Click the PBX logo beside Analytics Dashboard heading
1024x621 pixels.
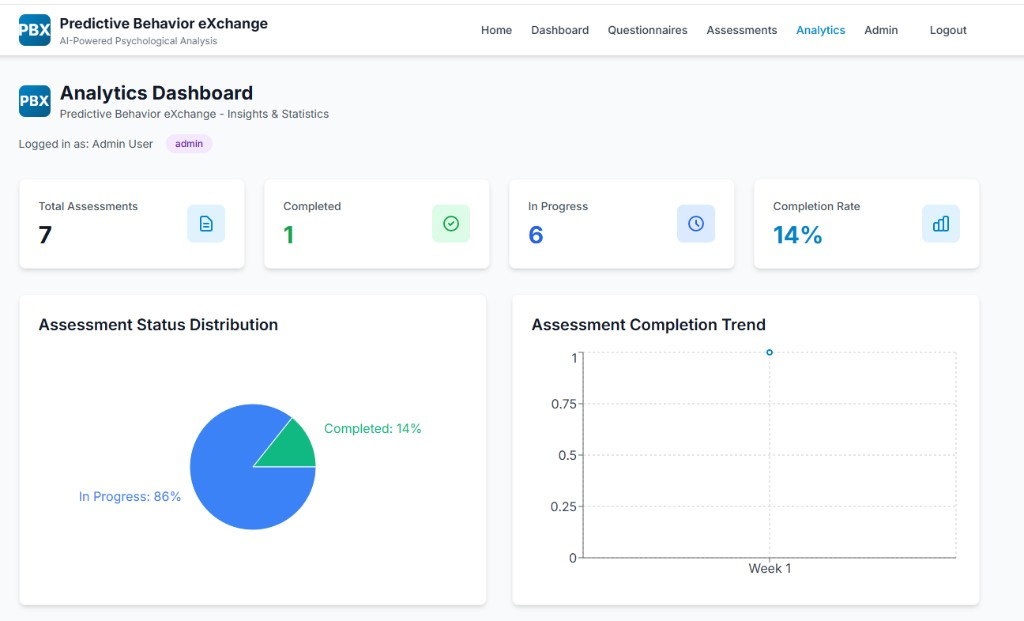(35, 101)
